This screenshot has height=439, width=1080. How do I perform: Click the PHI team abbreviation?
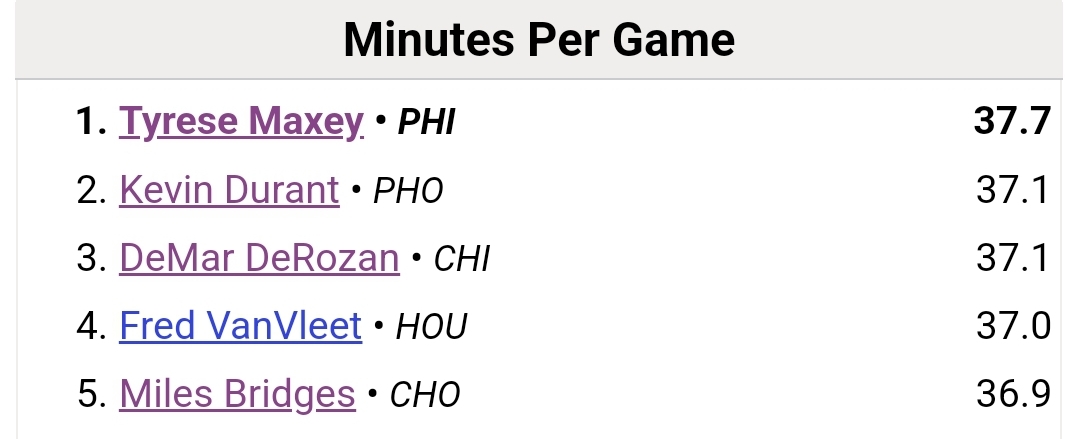click(x=426, y=122)
